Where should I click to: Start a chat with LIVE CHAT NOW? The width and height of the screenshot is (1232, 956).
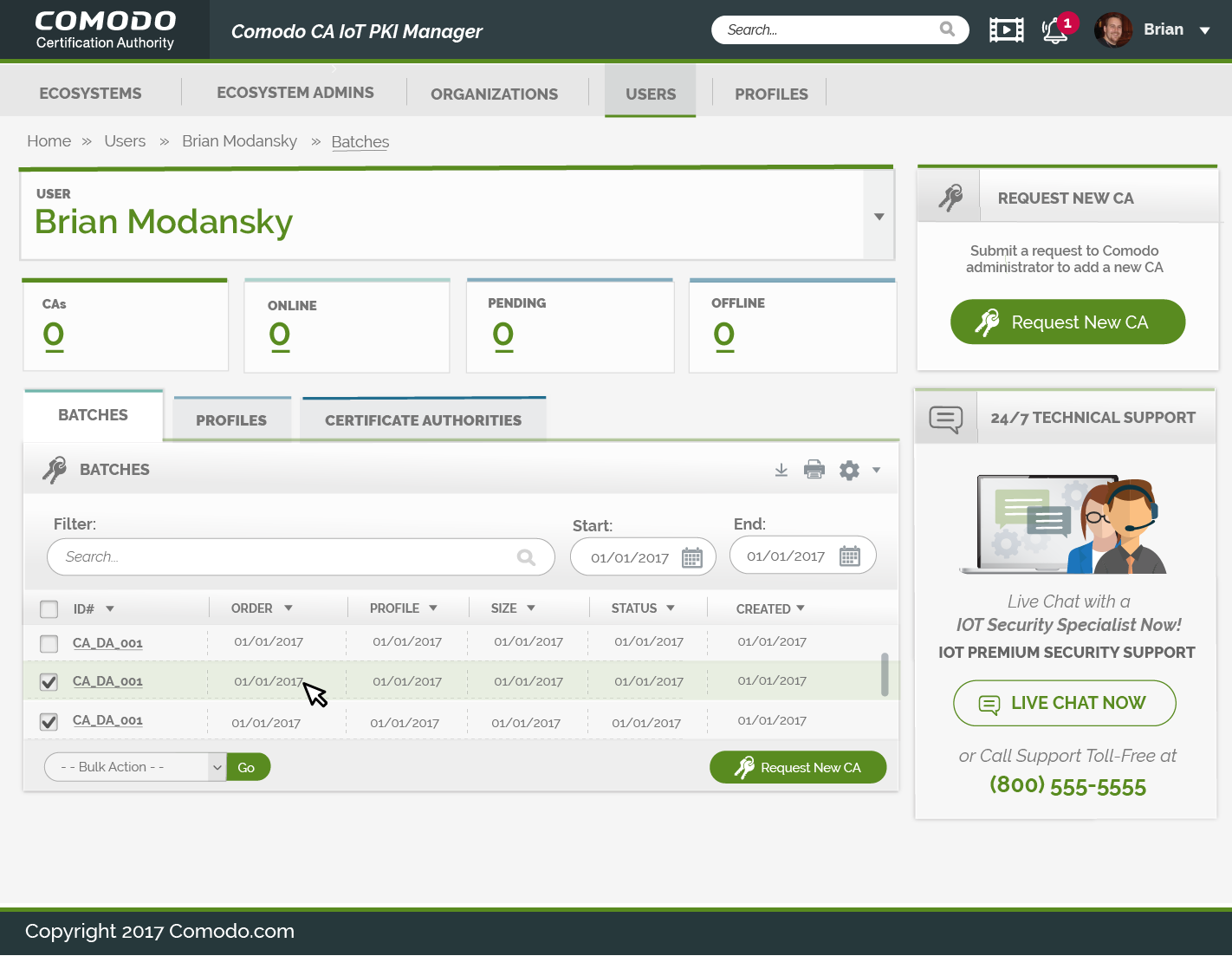(x=1065, y=703)
